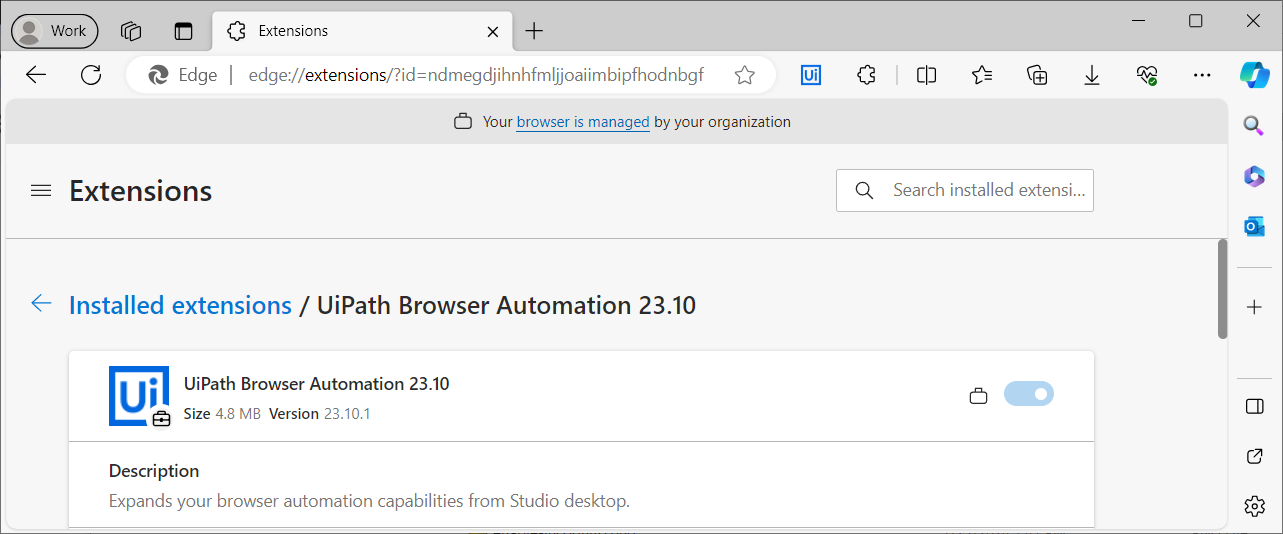Return via the back arrow beside Installed extensions

click(41, 304)
